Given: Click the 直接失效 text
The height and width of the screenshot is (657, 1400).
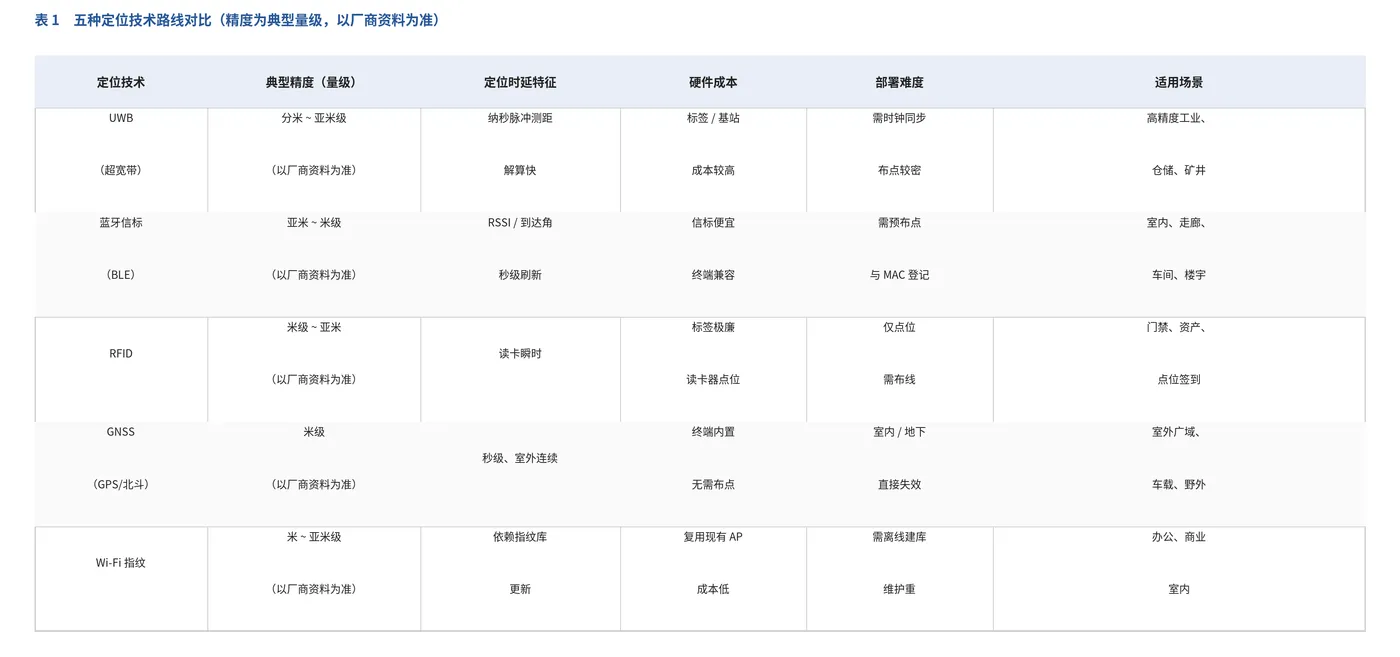Looking at the screenshot, I should 899,485.
